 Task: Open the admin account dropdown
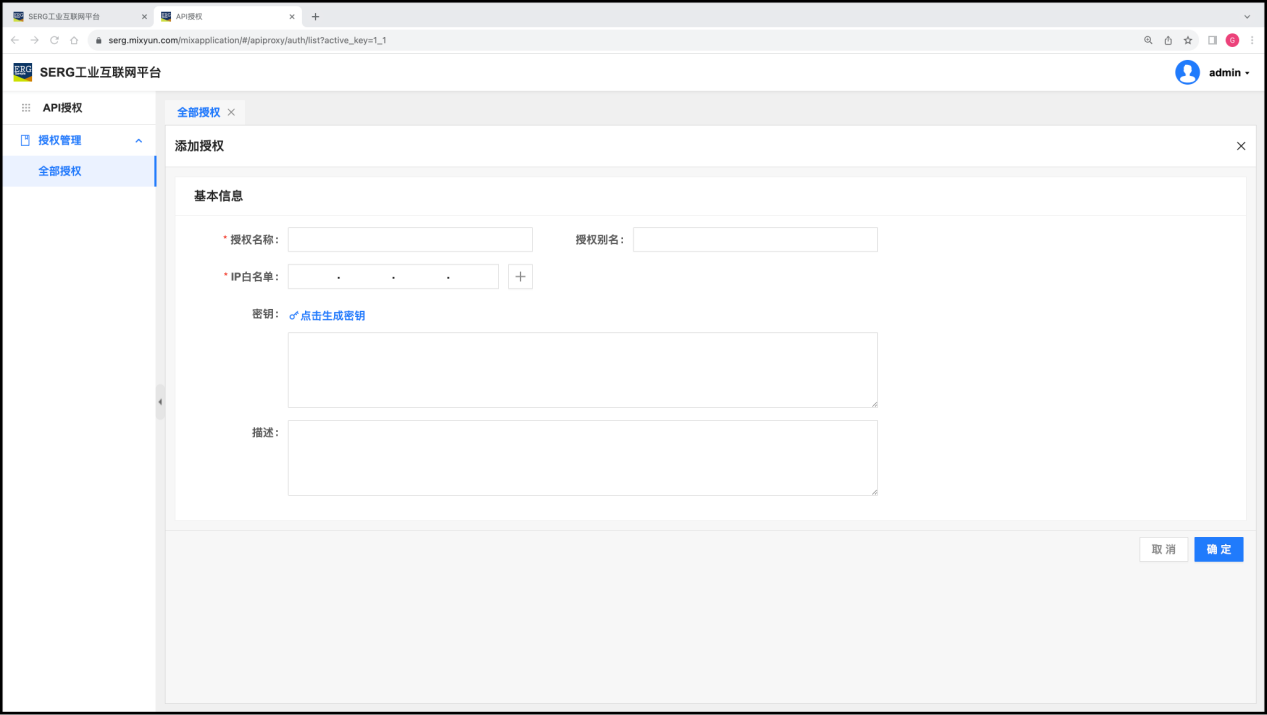[x=1229, y=73]
